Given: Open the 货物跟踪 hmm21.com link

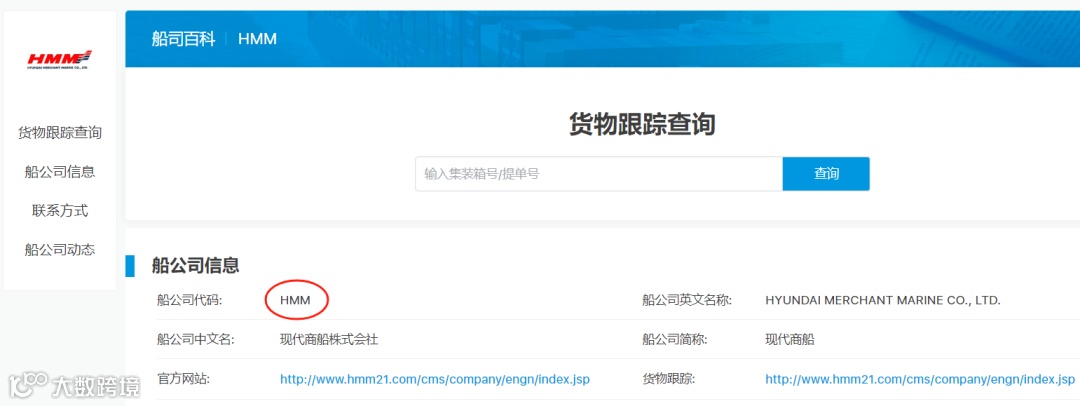Looking at the screenshot, I should [920, 379].
